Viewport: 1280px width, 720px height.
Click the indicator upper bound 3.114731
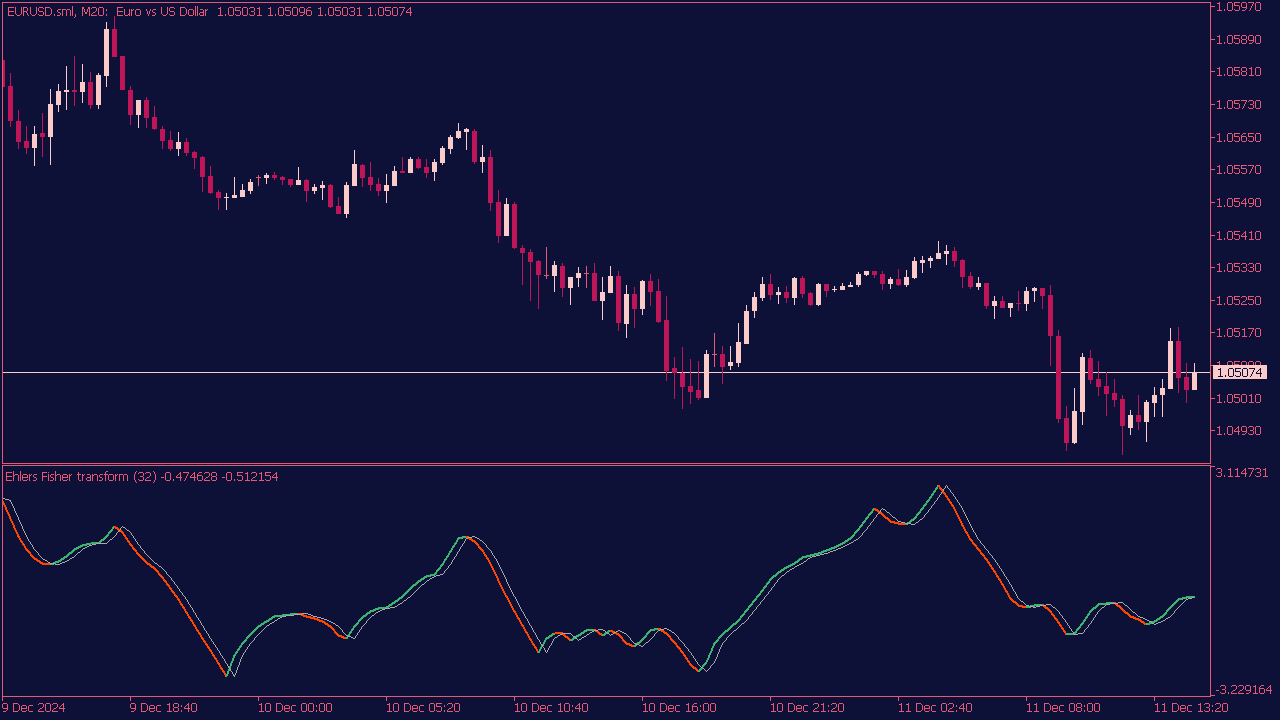point(1242,473)
